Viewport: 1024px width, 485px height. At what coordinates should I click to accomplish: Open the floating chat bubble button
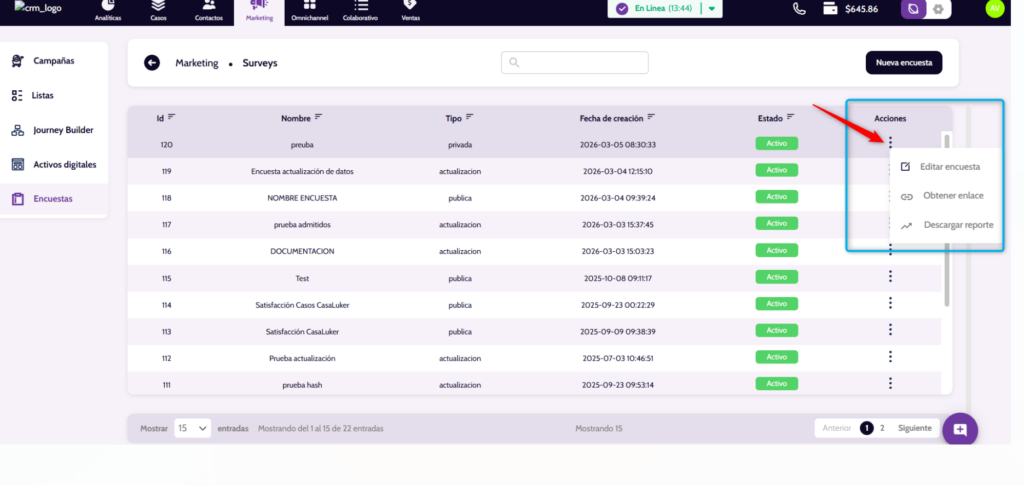click(959, 429)
